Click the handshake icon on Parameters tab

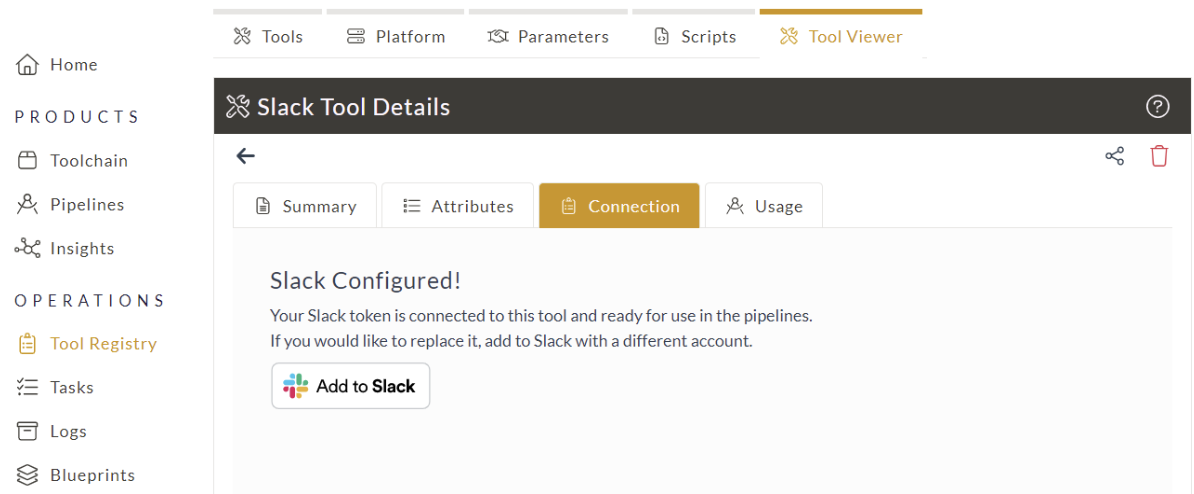pos(498,37)
